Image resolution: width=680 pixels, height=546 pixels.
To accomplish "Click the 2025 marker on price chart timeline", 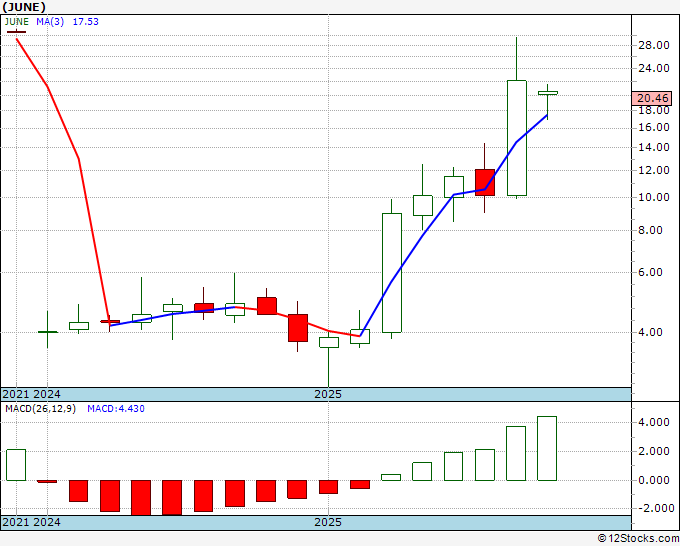I will coord(328,394).
